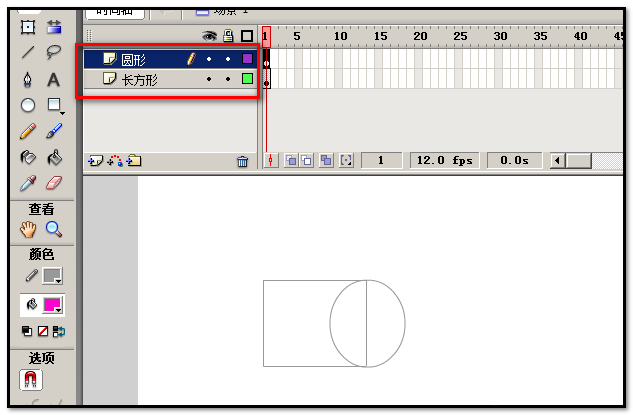Click the timeline horizontal scrollbar thumb

(x=579, y=161)
